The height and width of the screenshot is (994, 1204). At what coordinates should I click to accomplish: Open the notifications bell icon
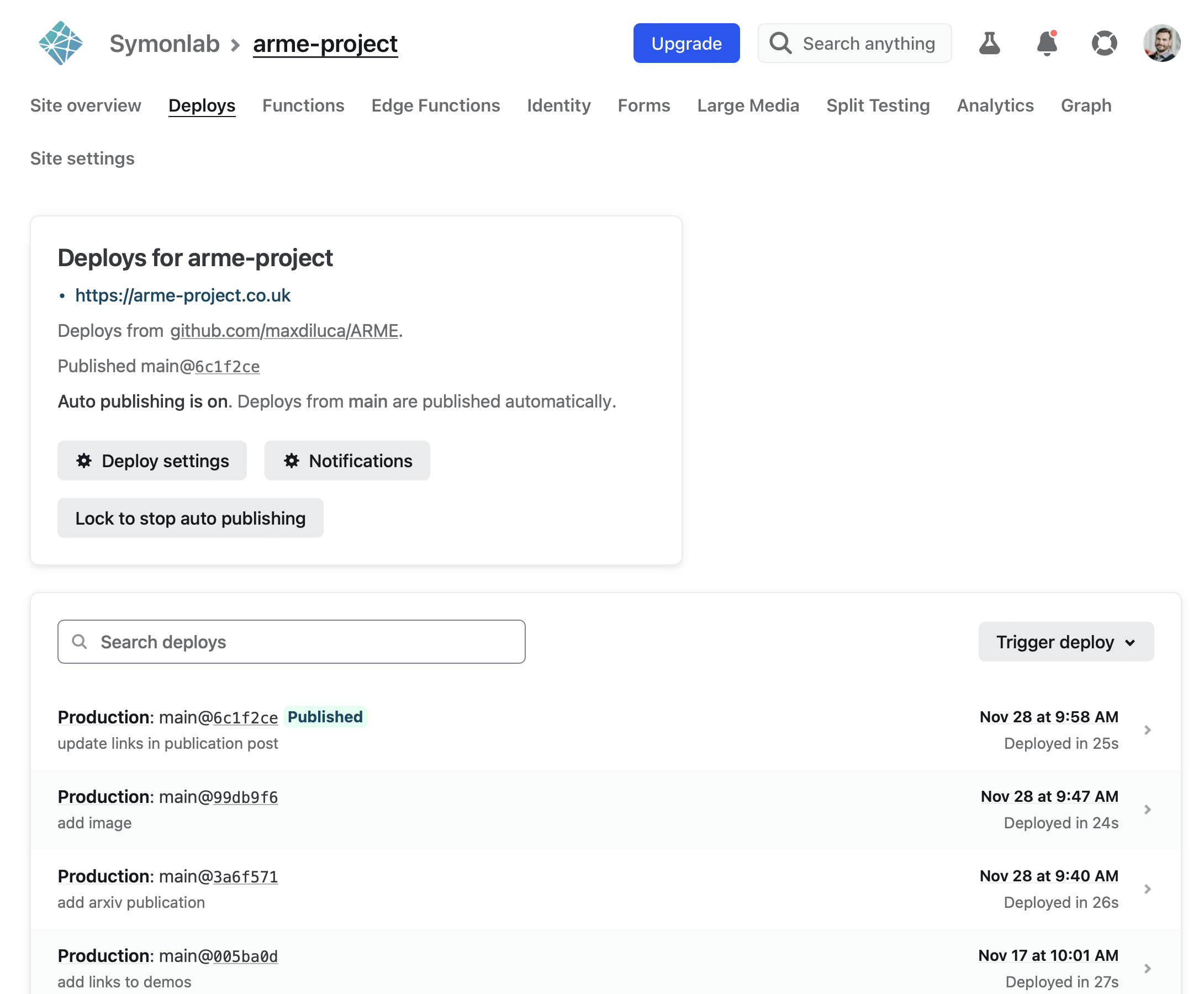click(x=1047, y=43)
